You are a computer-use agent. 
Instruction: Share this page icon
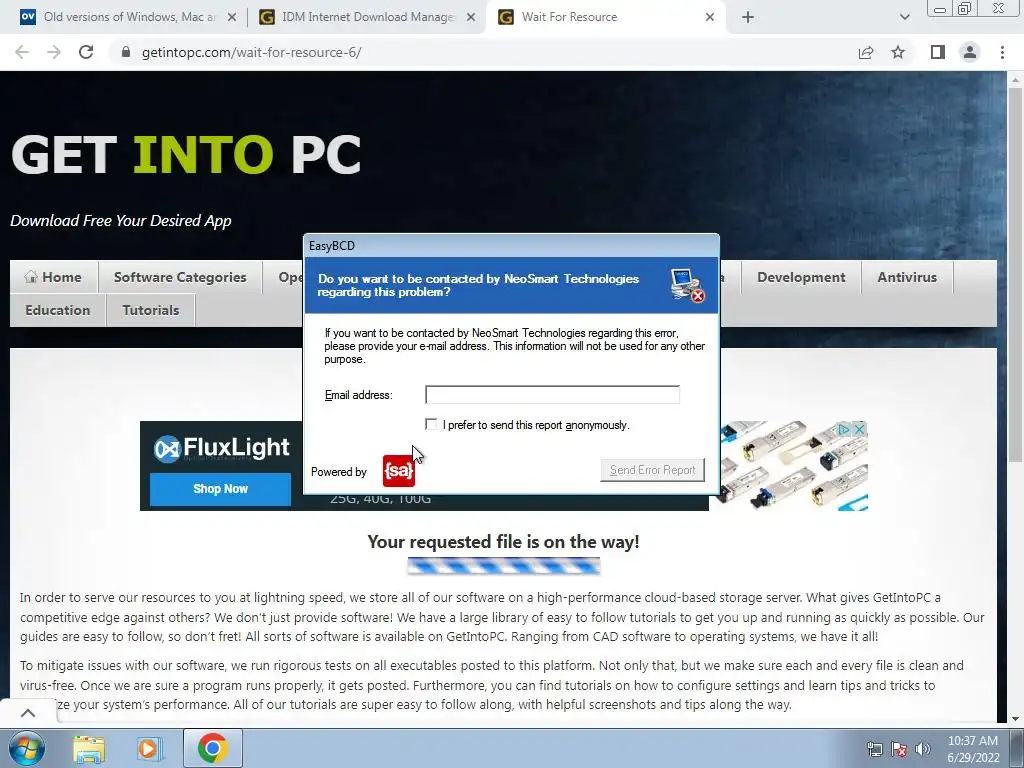(x=866, y=52)
